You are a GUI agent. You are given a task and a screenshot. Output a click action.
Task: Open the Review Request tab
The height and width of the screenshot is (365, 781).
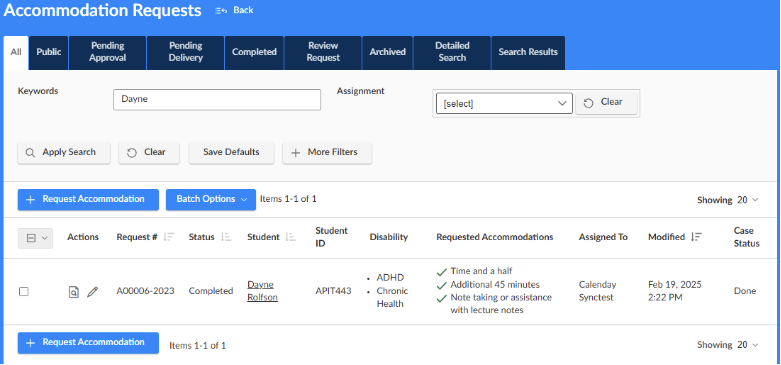point(323,52)
